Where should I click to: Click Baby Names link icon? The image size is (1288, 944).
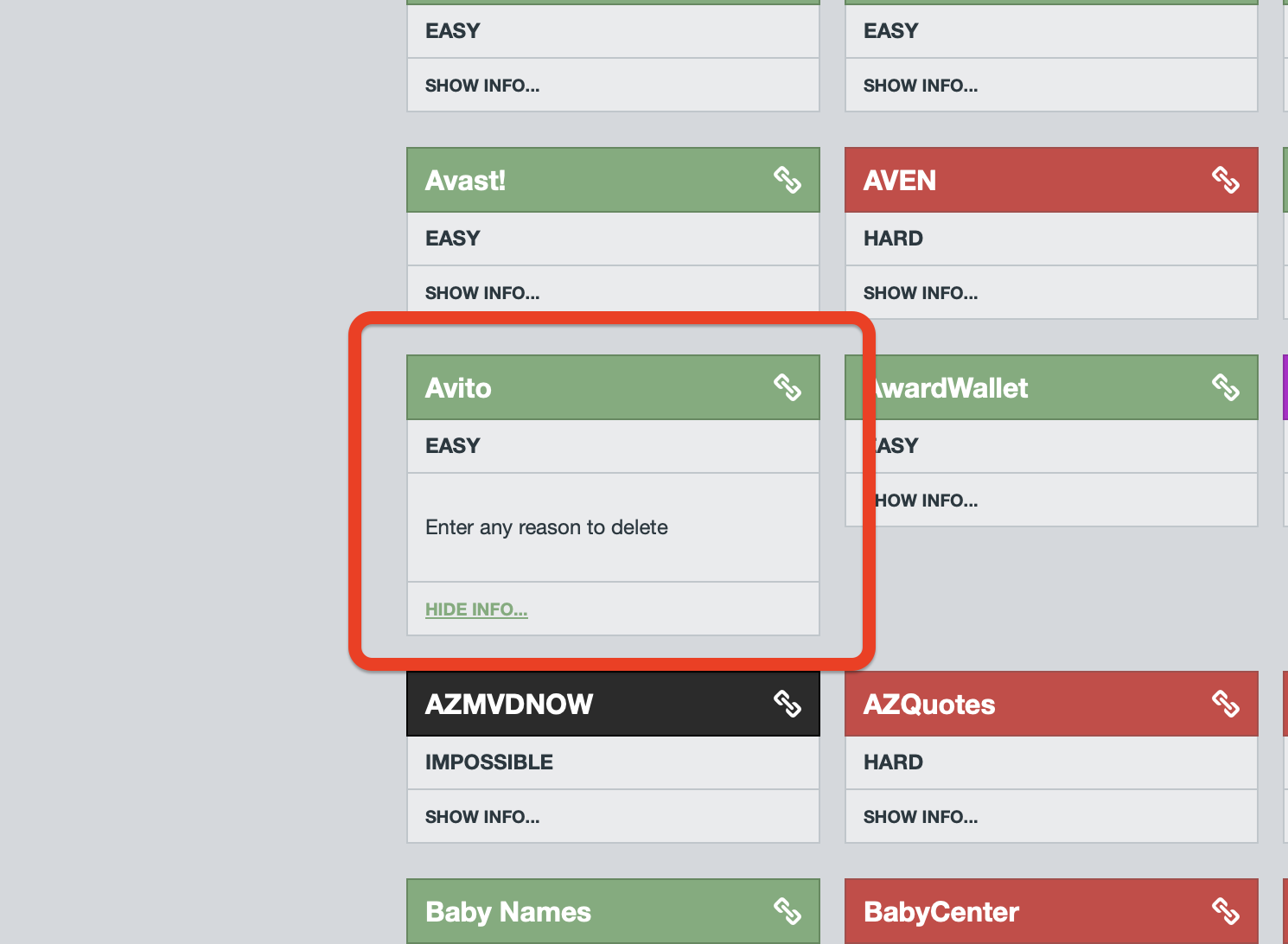pos(787,911)
